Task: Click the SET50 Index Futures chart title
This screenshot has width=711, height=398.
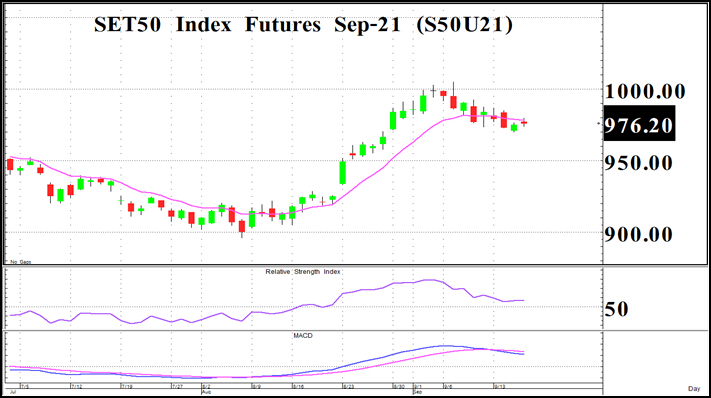Action: [303, 24]
